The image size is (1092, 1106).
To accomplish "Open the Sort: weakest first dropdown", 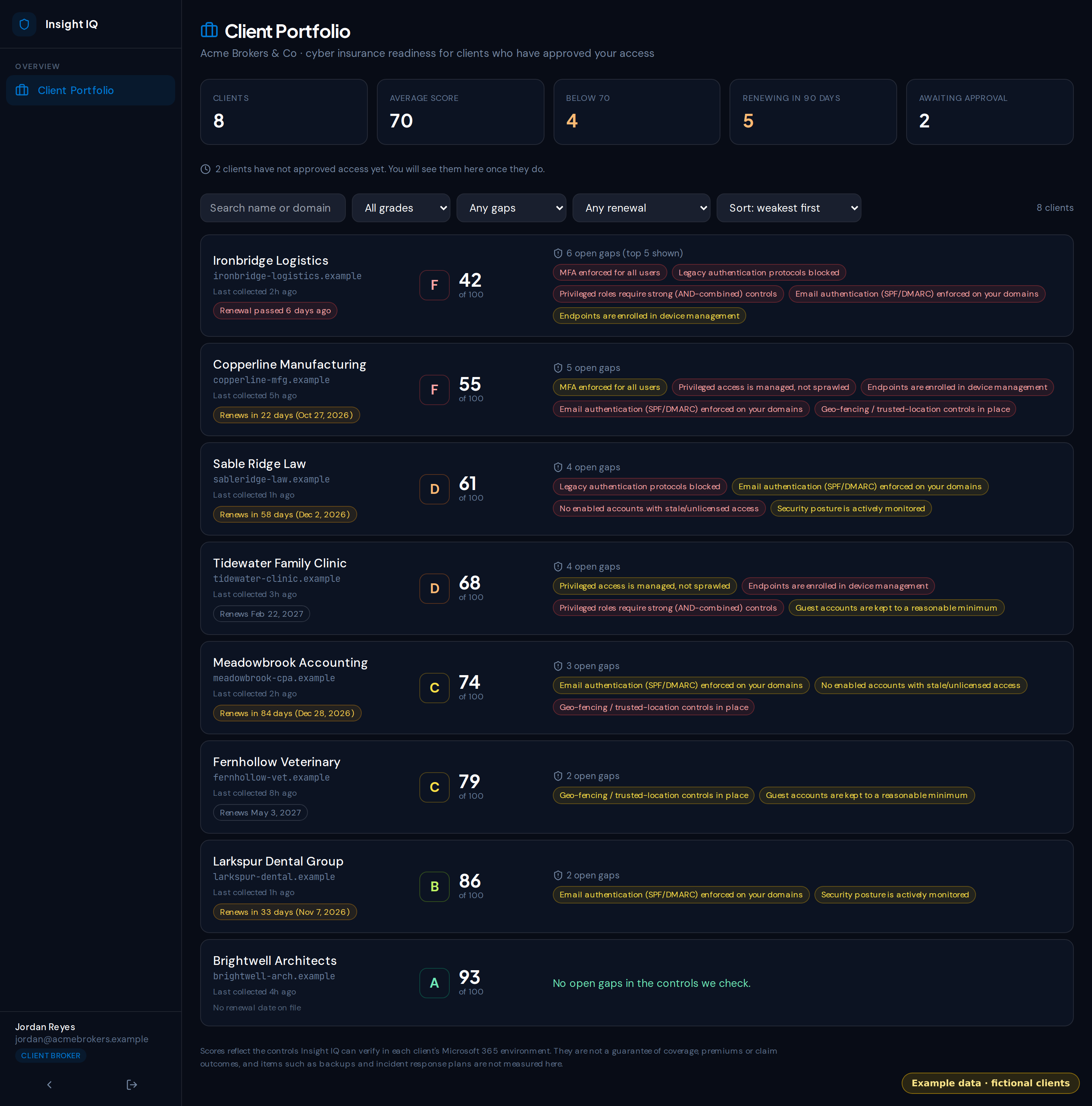I will tap(789, 208).
